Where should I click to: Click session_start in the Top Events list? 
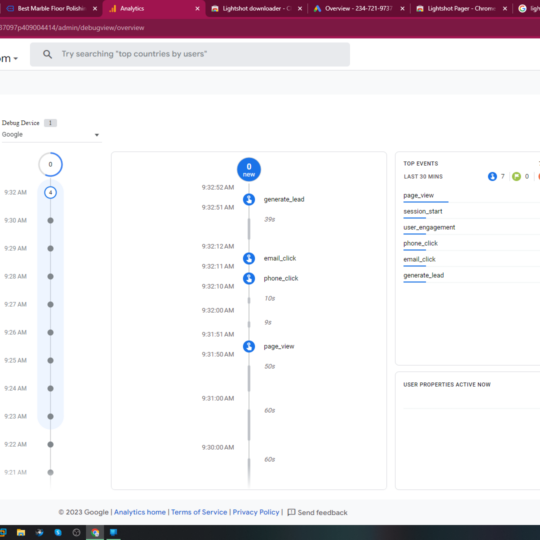click(423, 211)
